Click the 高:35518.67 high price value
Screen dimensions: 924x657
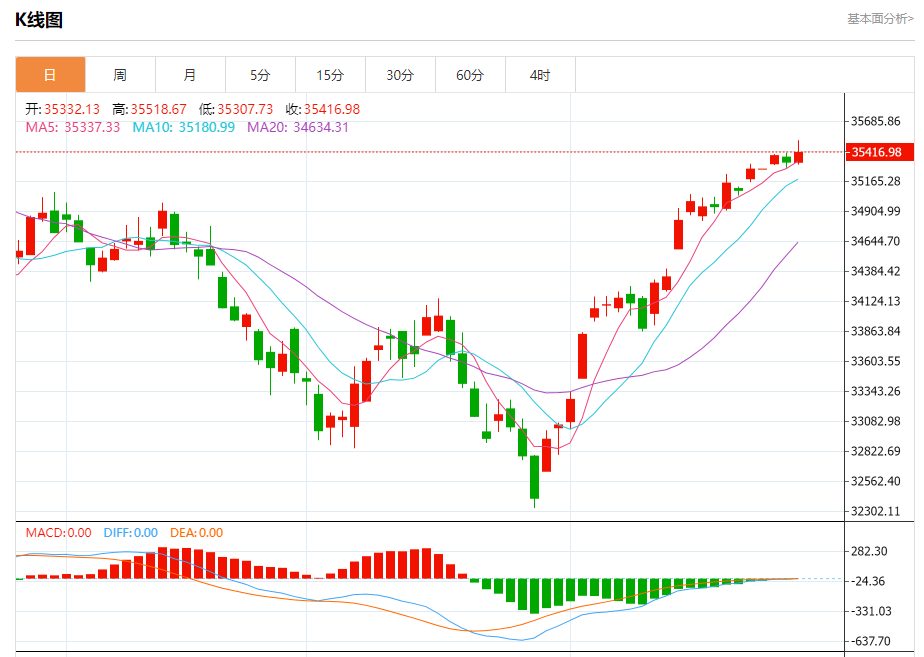coord(149,109)
